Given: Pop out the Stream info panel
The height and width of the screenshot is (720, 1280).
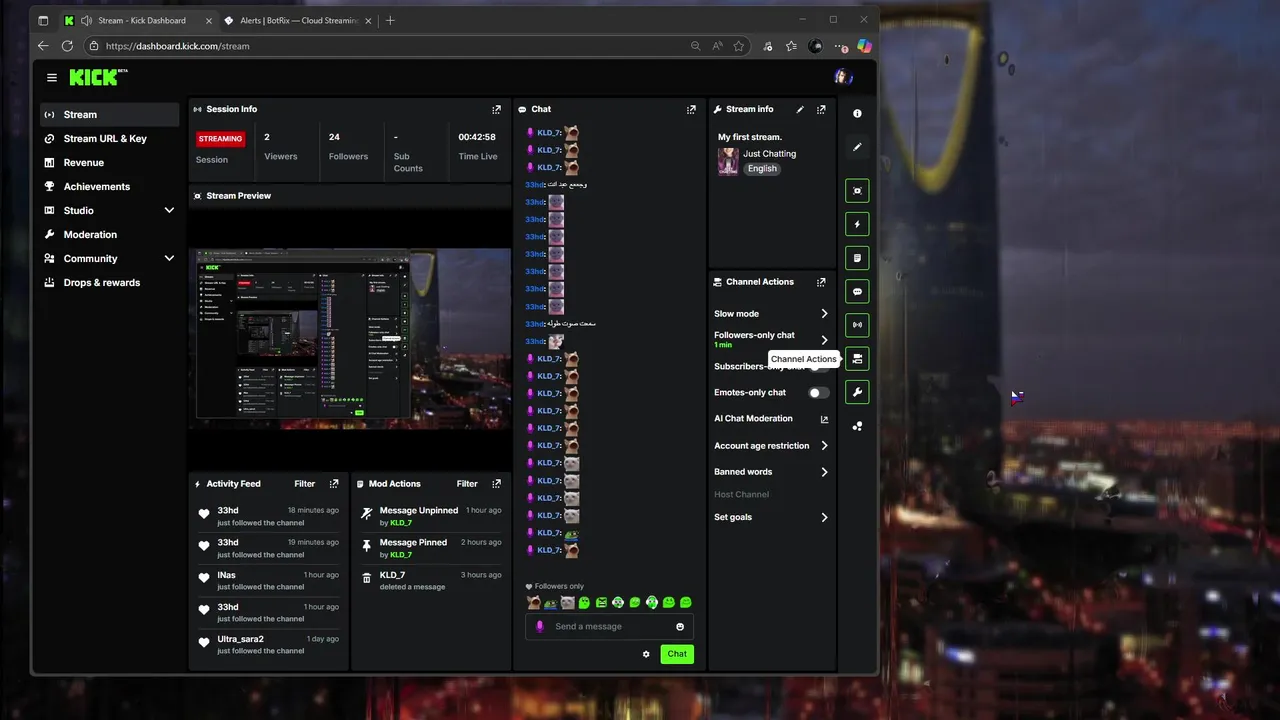Looking at the screenshot, I should [821, 110].
